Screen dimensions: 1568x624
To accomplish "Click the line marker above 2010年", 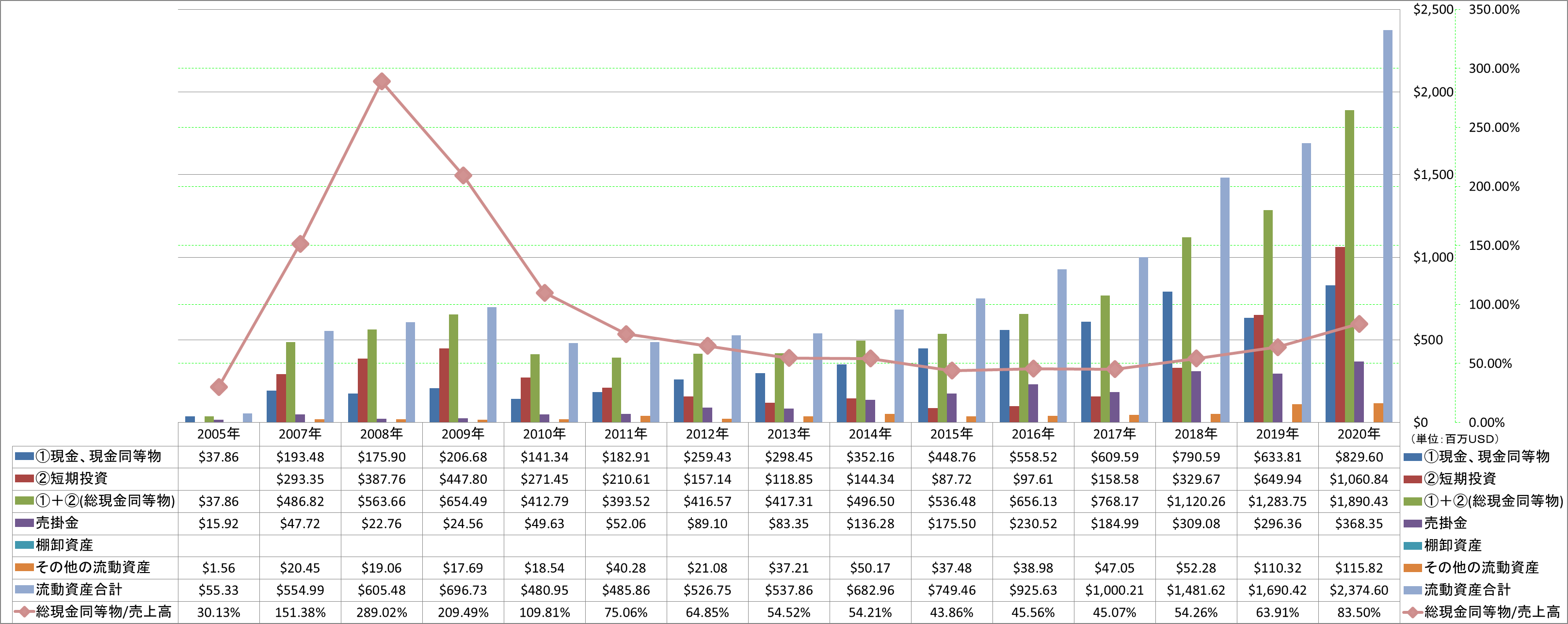I will pos(545,293).
